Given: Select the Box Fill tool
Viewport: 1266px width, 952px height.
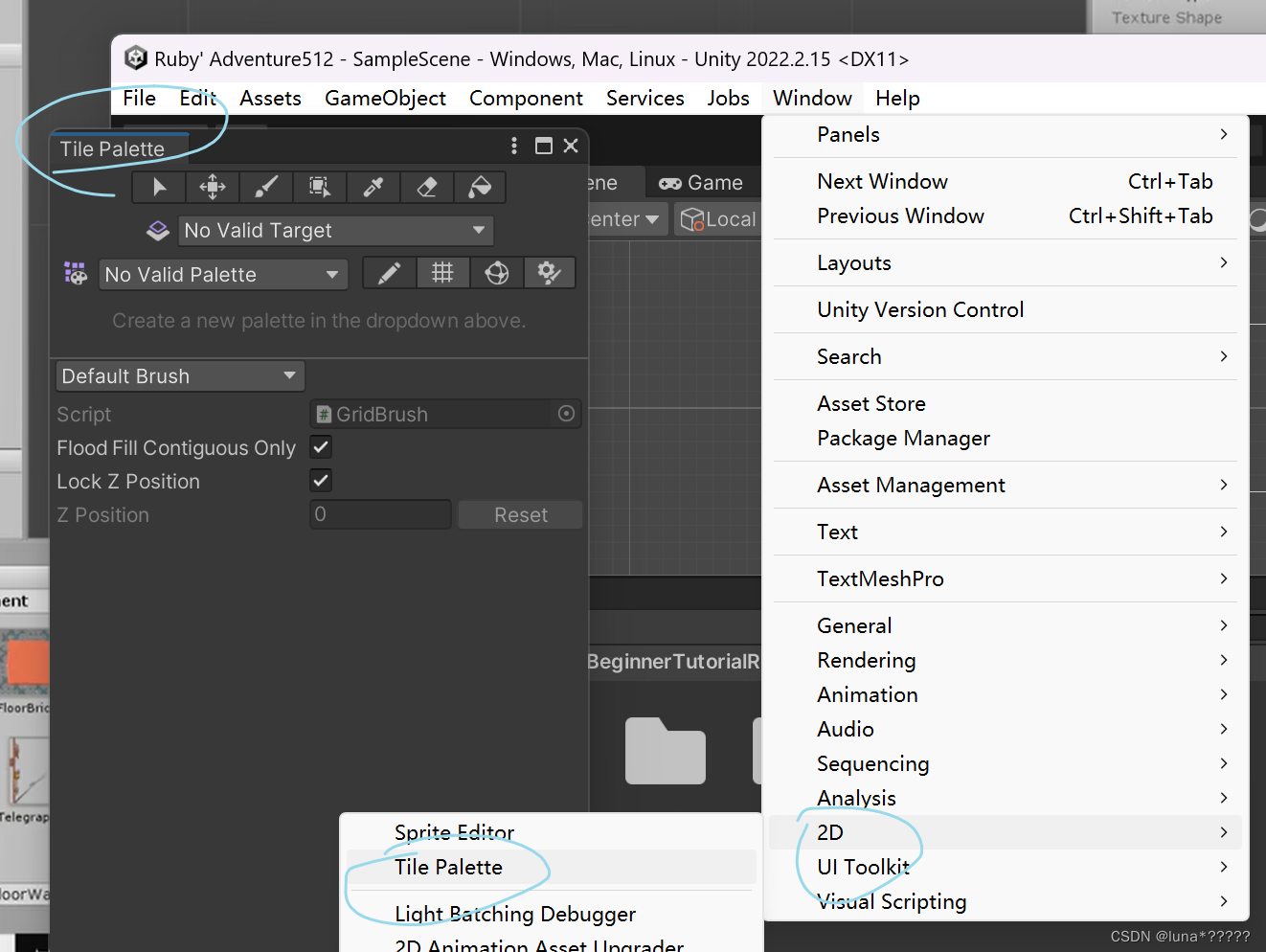Looking at the screenshot, I should 320,188.
